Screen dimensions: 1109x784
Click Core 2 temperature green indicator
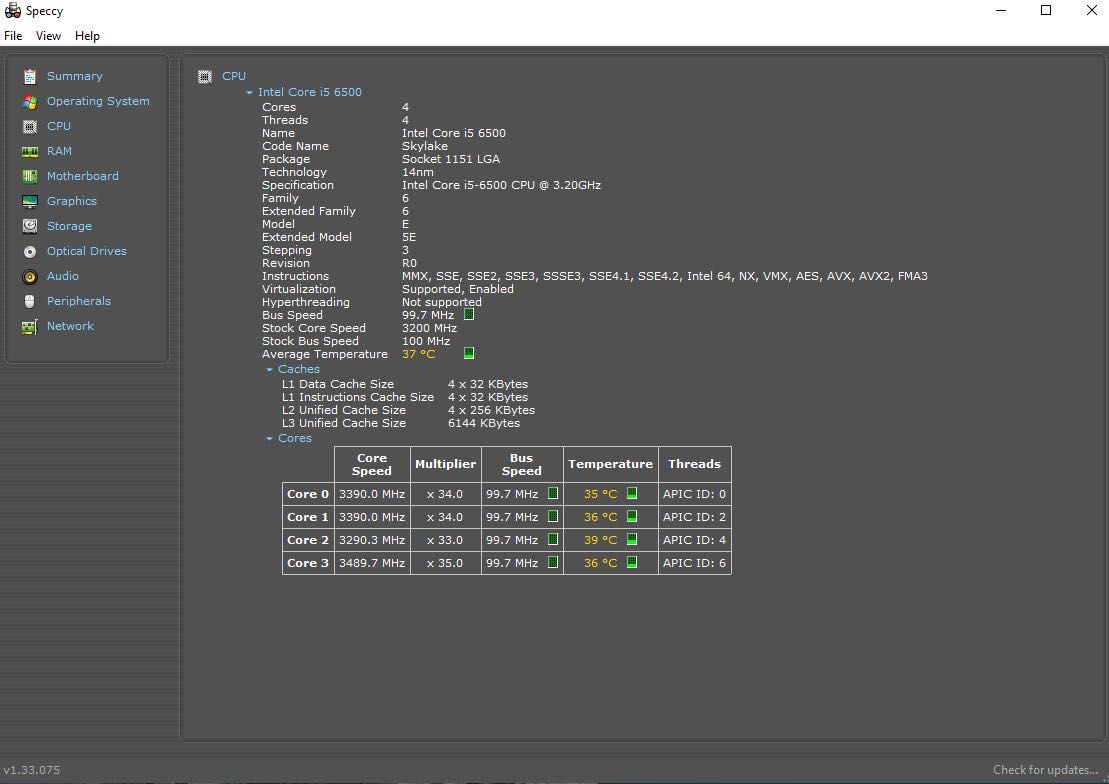tap(632, 539)
